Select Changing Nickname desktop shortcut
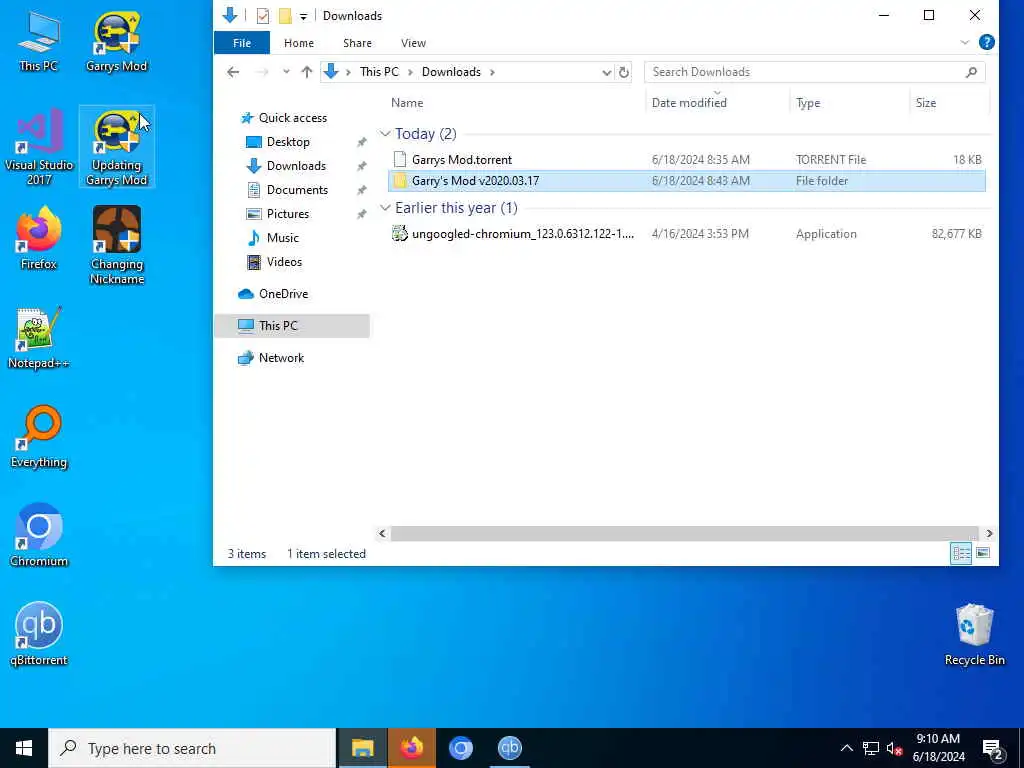This screenshot has height=768, width=1024. pyautogui.click(x=116, y=246)
